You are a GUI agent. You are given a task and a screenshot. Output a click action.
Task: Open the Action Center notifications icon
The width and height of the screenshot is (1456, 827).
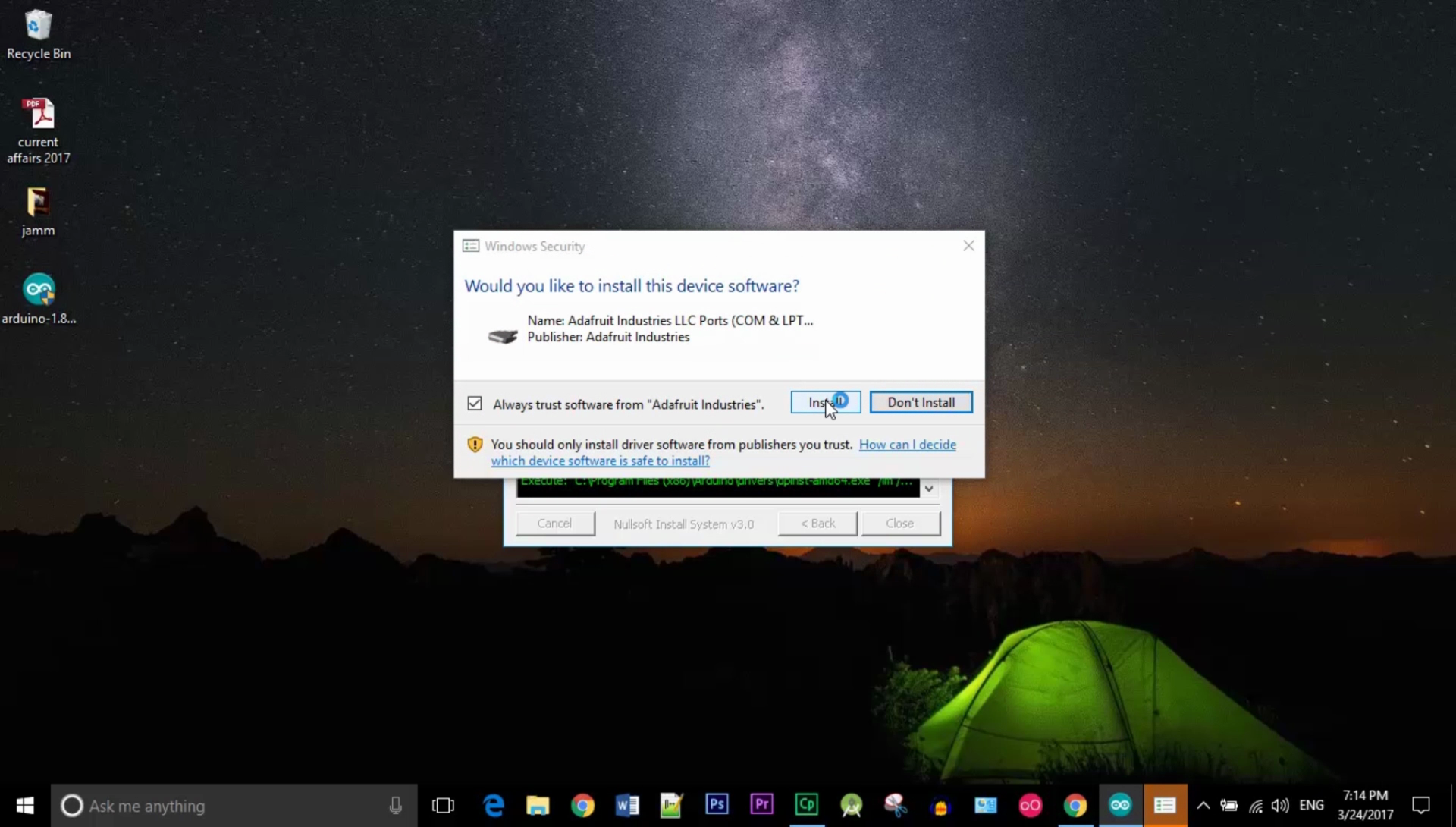click(x=1421, y=805)
